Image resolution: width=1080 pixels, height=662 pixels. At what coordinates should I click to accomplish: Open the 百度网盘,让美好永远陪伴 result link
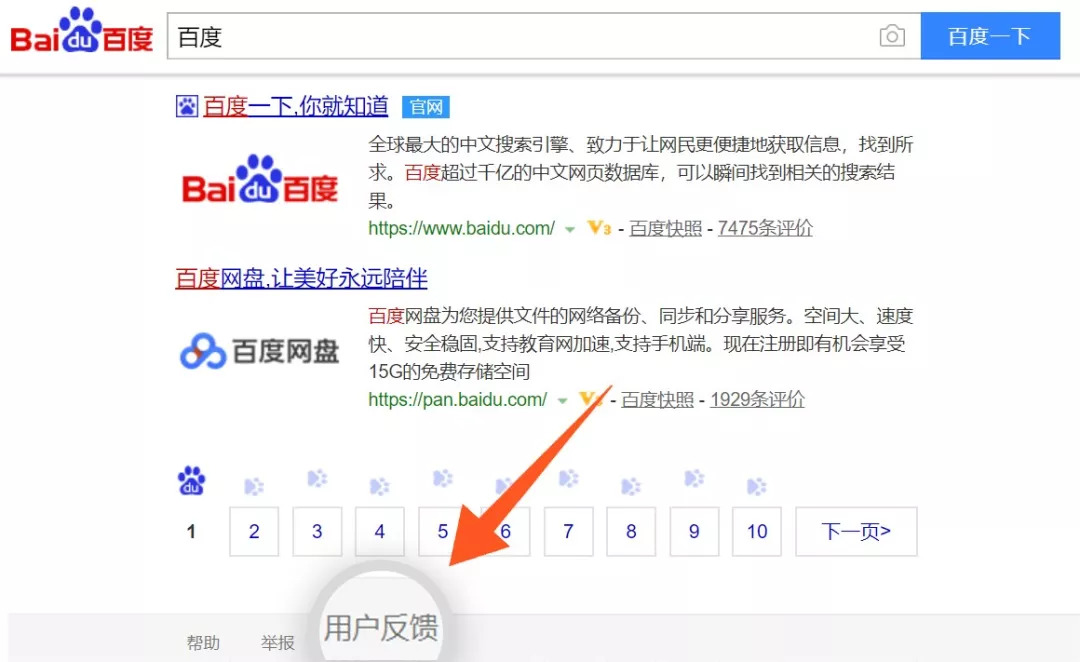coord(301,277)
